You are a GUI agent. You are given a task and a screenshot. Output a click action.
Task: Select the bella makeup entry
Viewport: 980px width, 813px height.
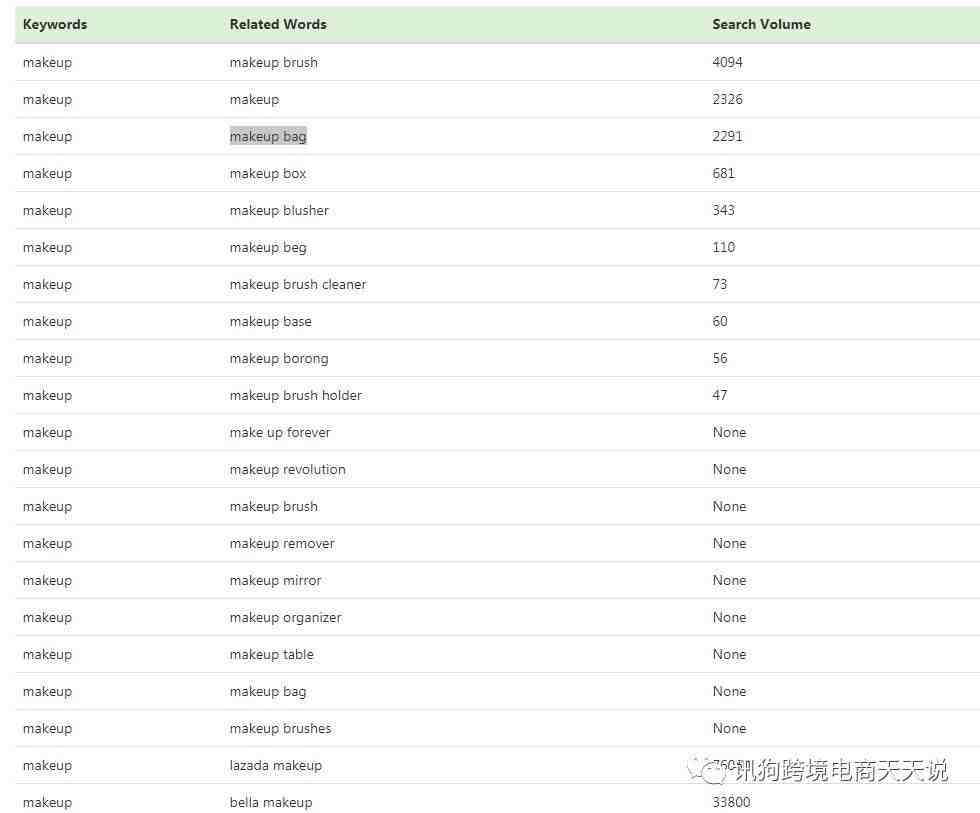[x=271, y=802]
